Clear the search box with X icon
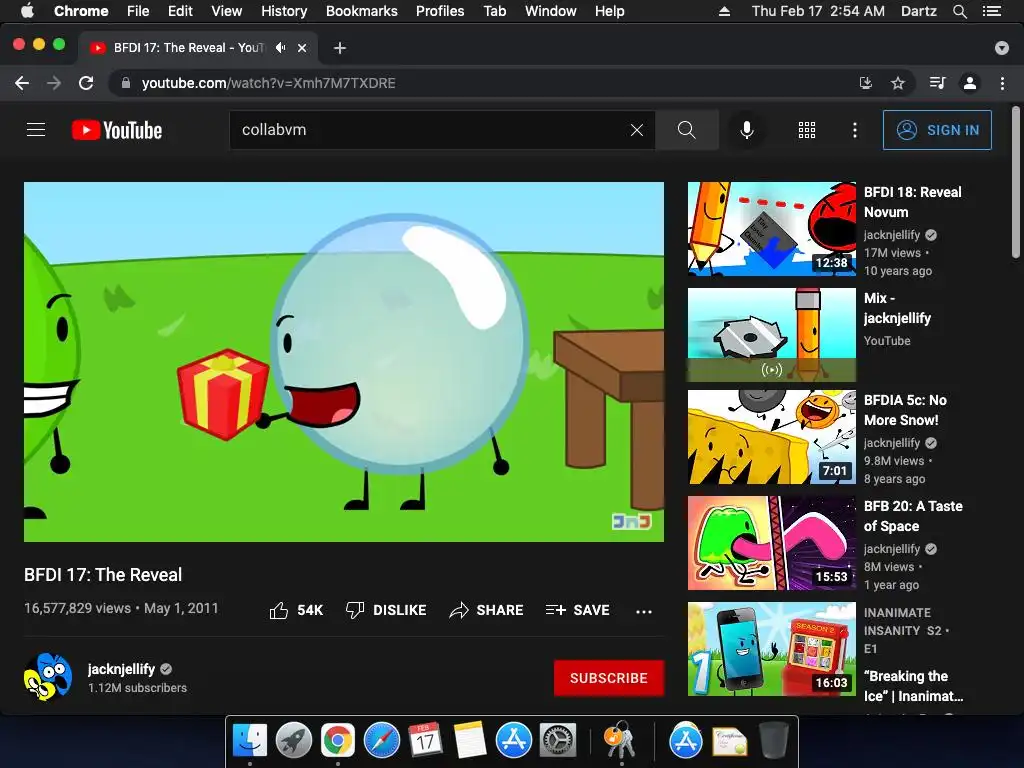This screenshot has height=768, width=1024. click(x=637, y=130)
